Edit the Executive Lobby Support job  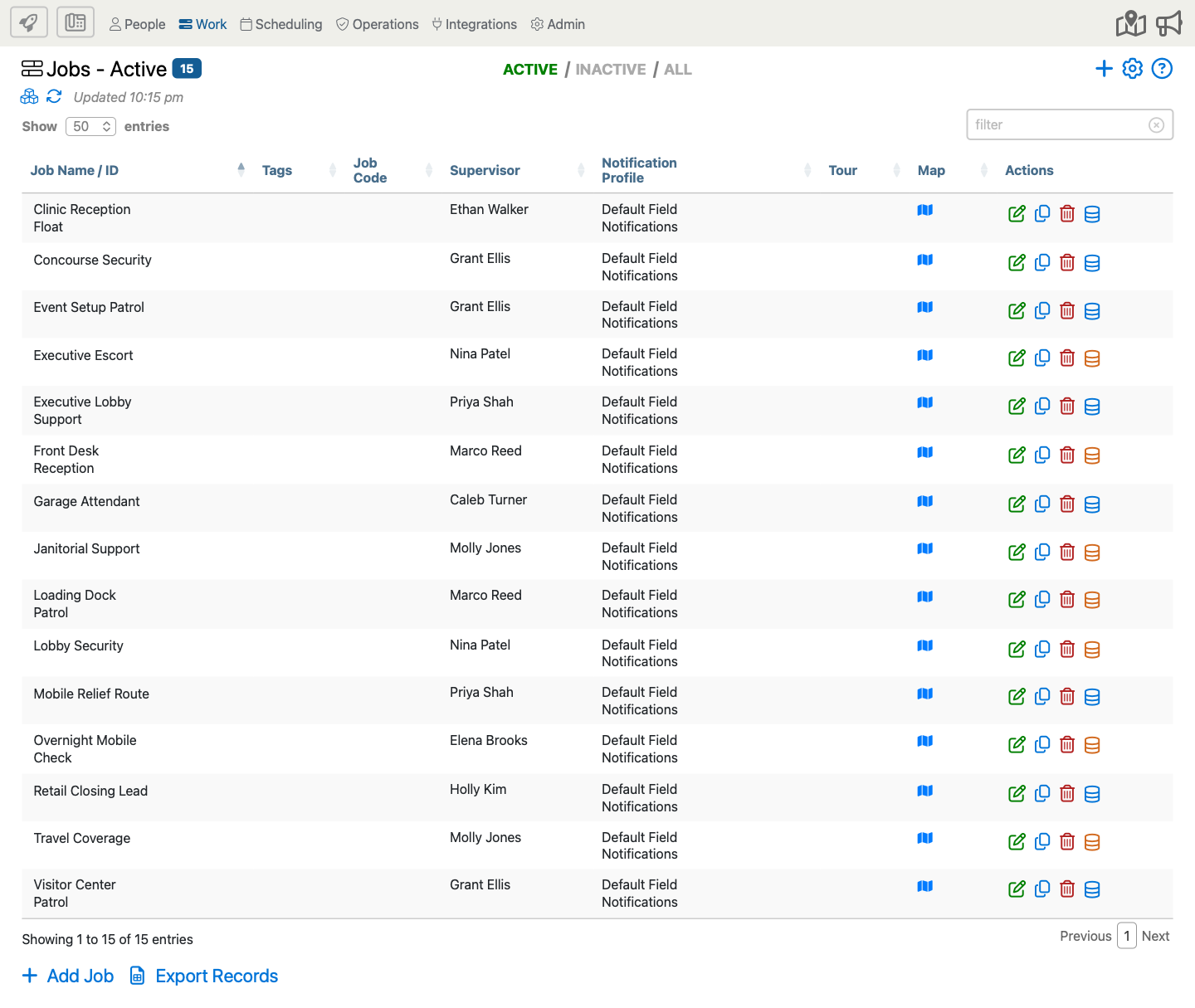1017,407
